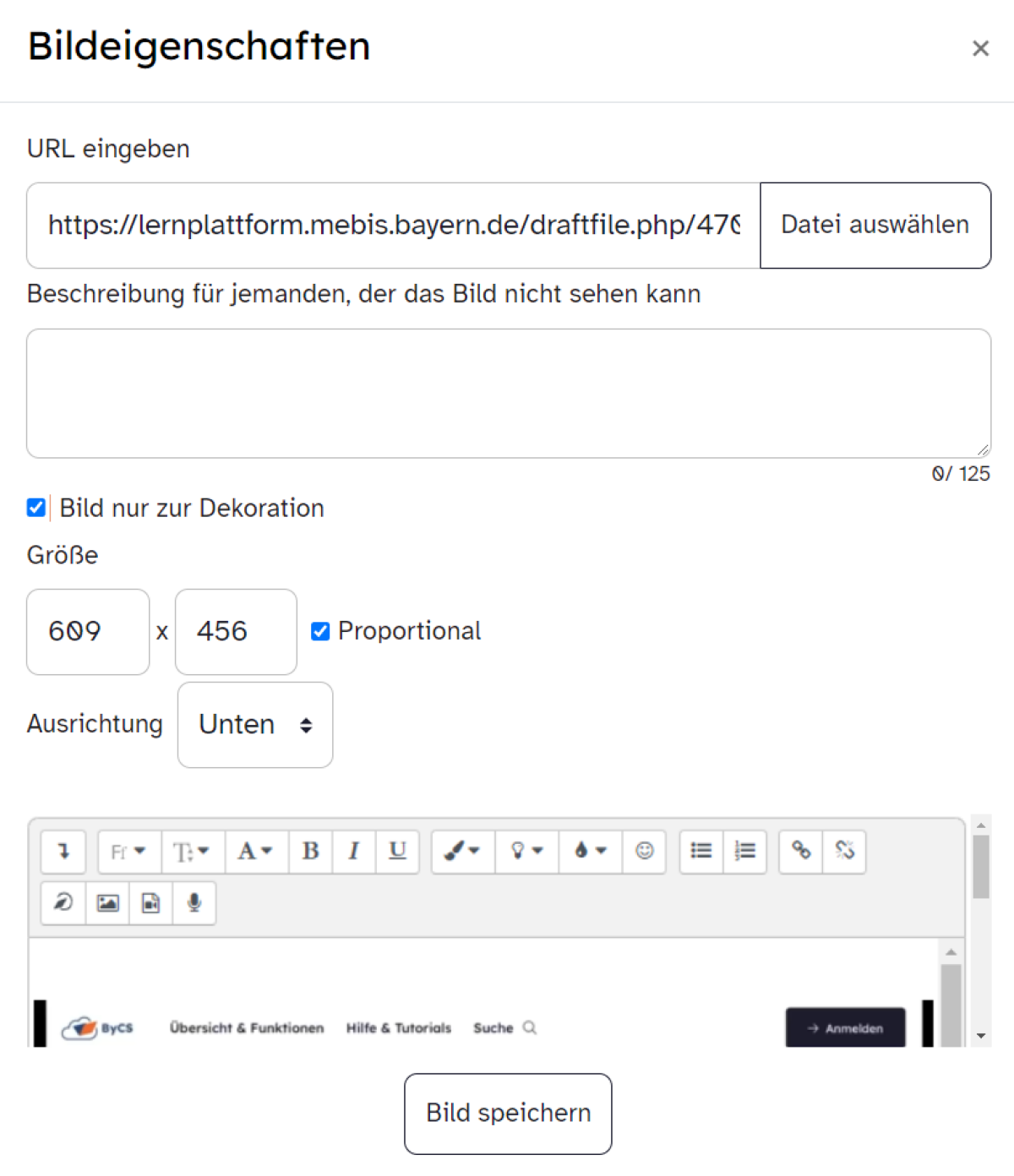Click the Italic I icon in preview
Screen dimensions: 1014x1176
coord(354,852)
